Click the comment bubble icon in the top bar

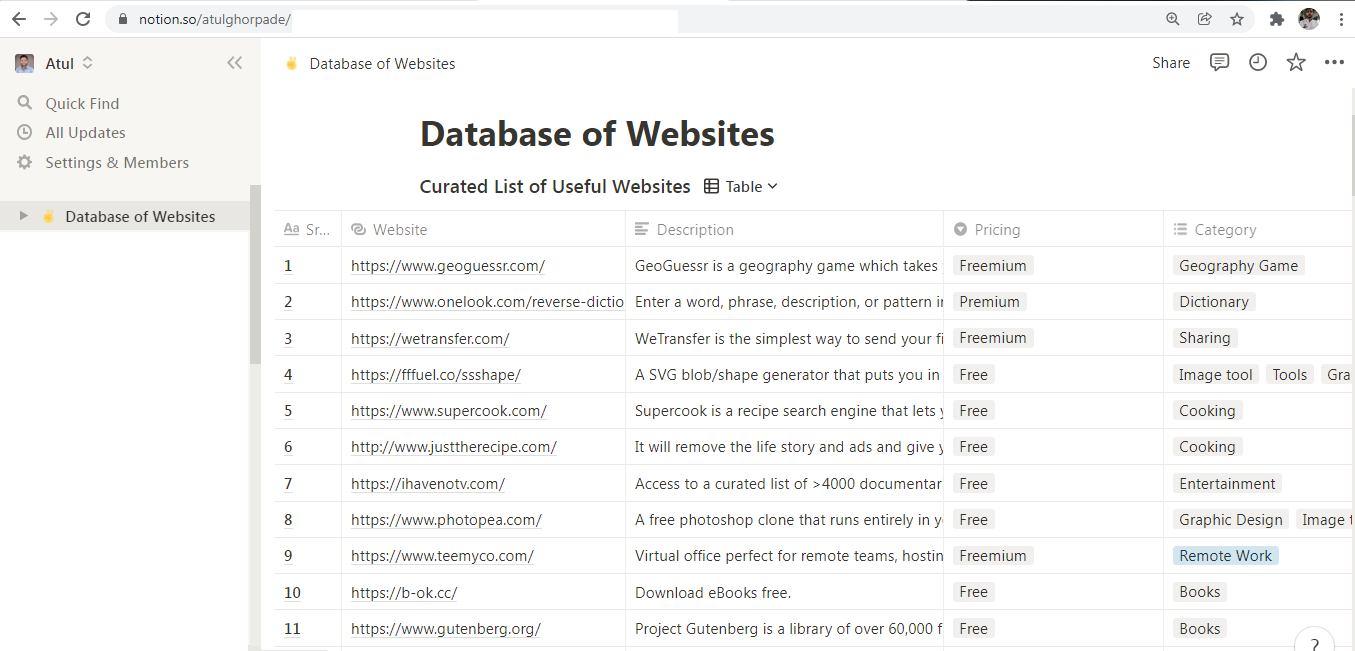[x=1218, y=62]
